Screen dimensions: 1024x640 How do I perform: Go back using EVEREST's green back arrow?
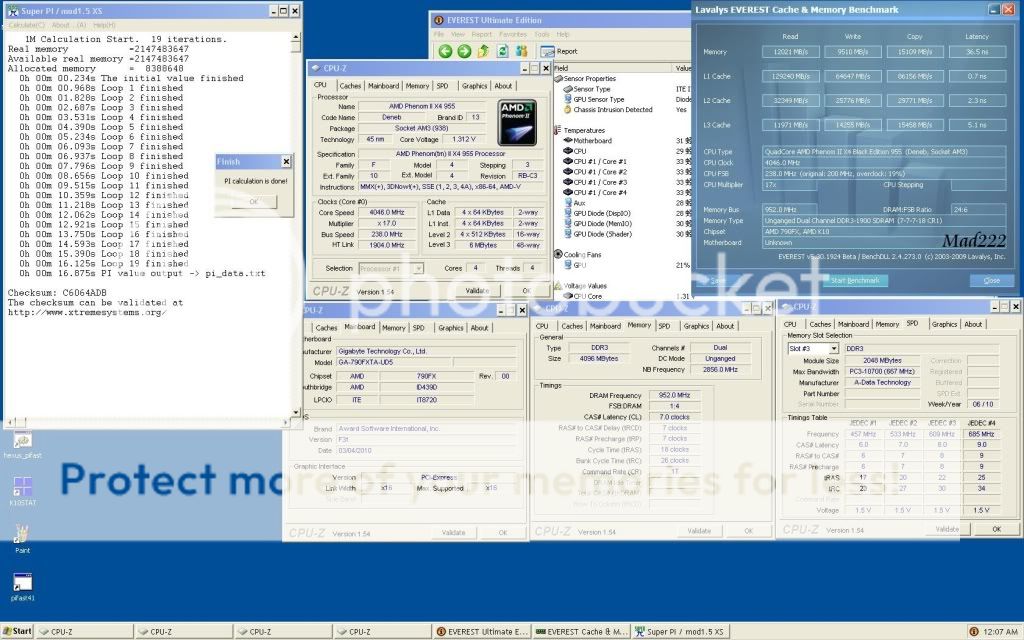click(x=445, y=51)
